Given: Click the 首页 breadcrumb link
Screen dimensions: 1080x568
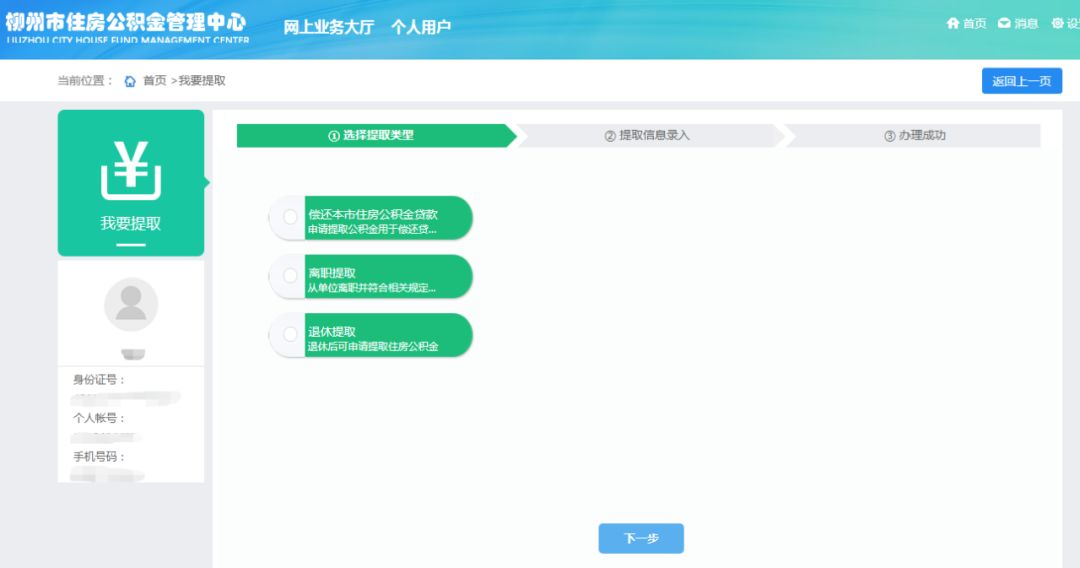Looking at the screenshot, I should [x=154, y=81].
